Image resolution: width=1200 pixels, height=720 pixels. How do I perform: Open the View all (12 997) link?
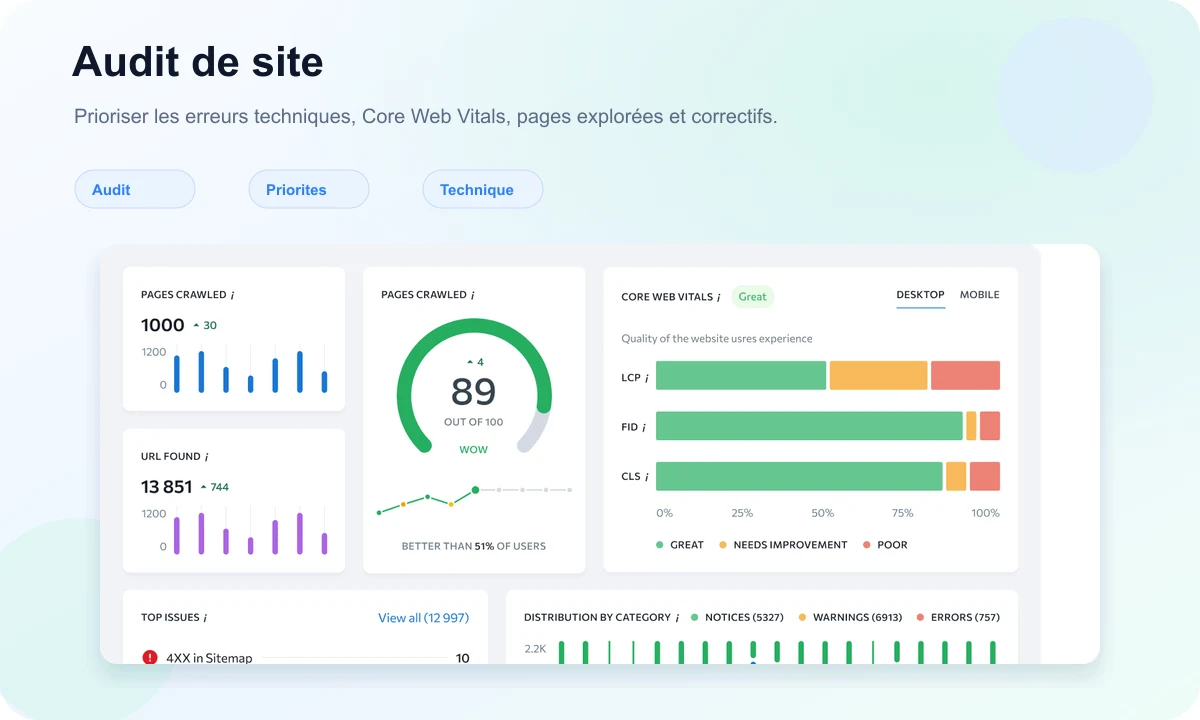click(x=423, y=618)
